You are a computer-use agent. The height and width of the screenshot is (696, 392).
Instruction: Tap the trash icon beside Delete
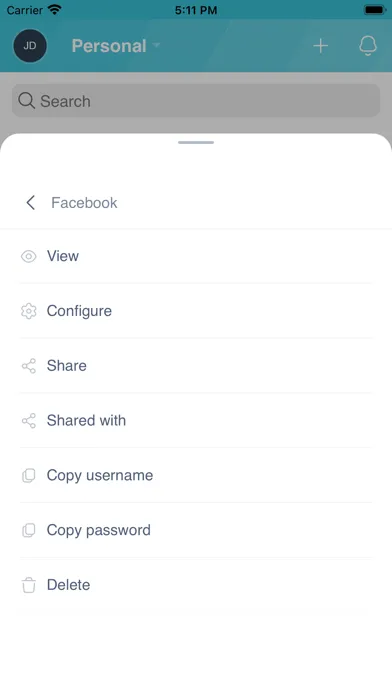tap(29, 585)
